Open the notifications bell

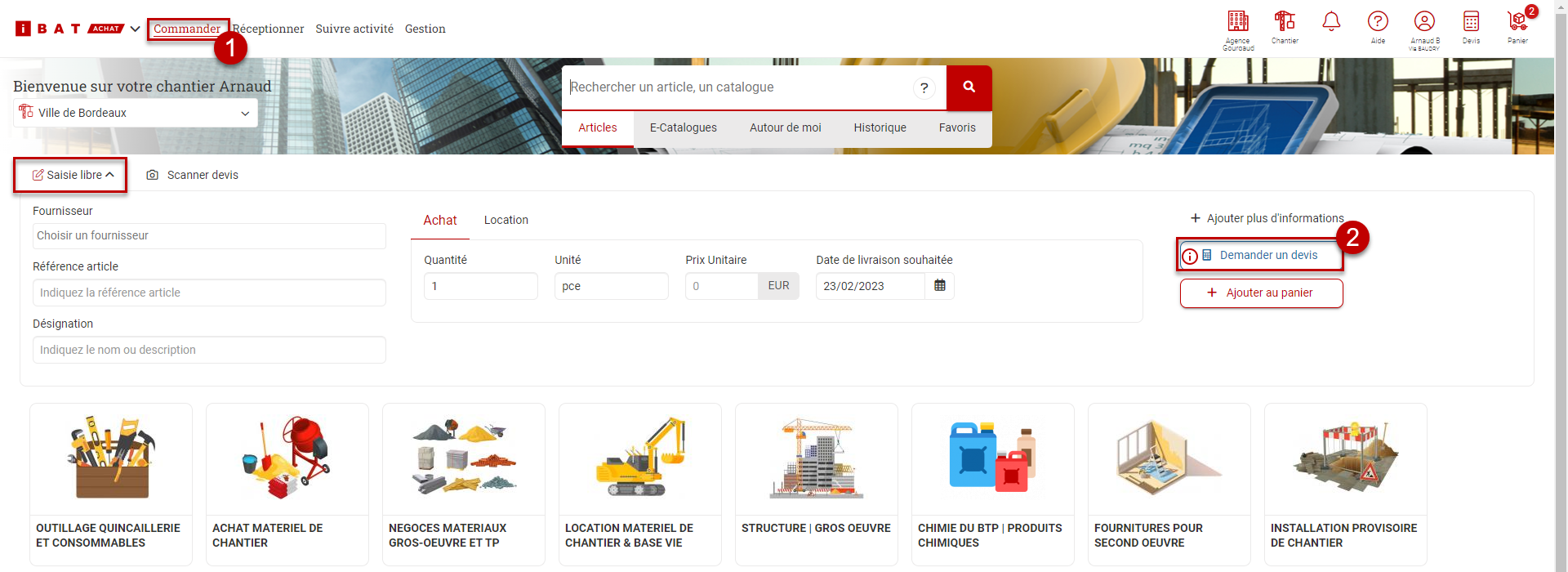pyautogui.click(x=1331, y=22)
